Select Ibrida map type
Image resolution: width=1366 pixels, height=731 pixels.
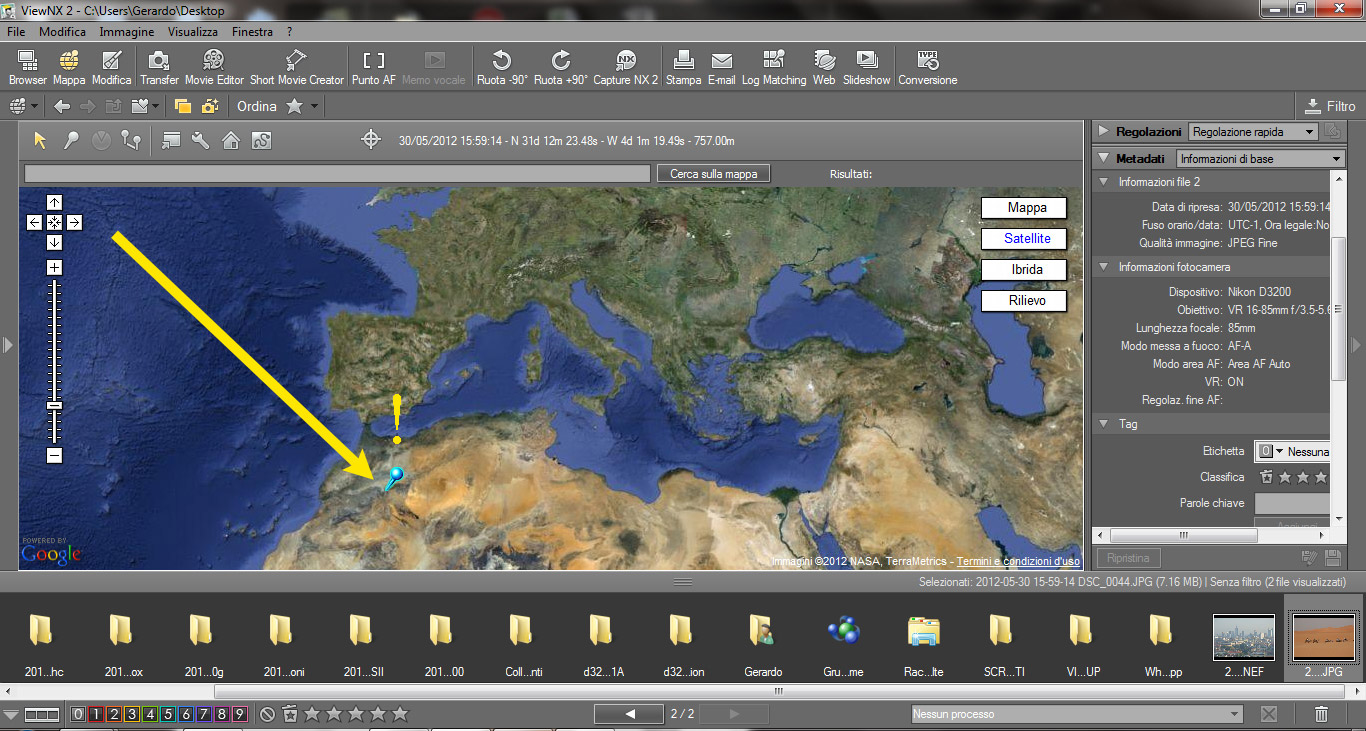(x=1023, y=270)
